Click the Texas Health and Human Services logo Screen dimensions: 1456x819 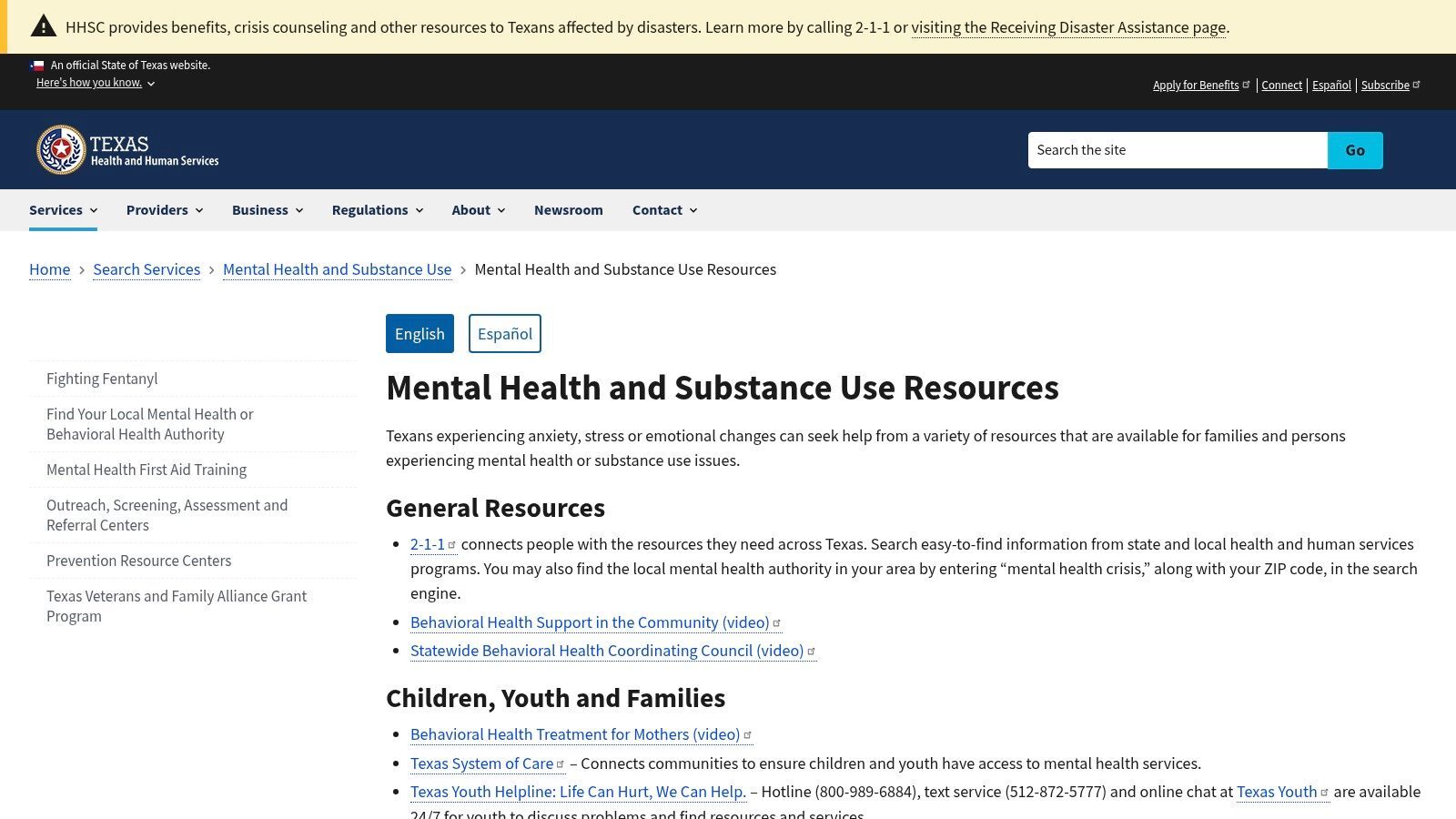click(x=127, y=150)
